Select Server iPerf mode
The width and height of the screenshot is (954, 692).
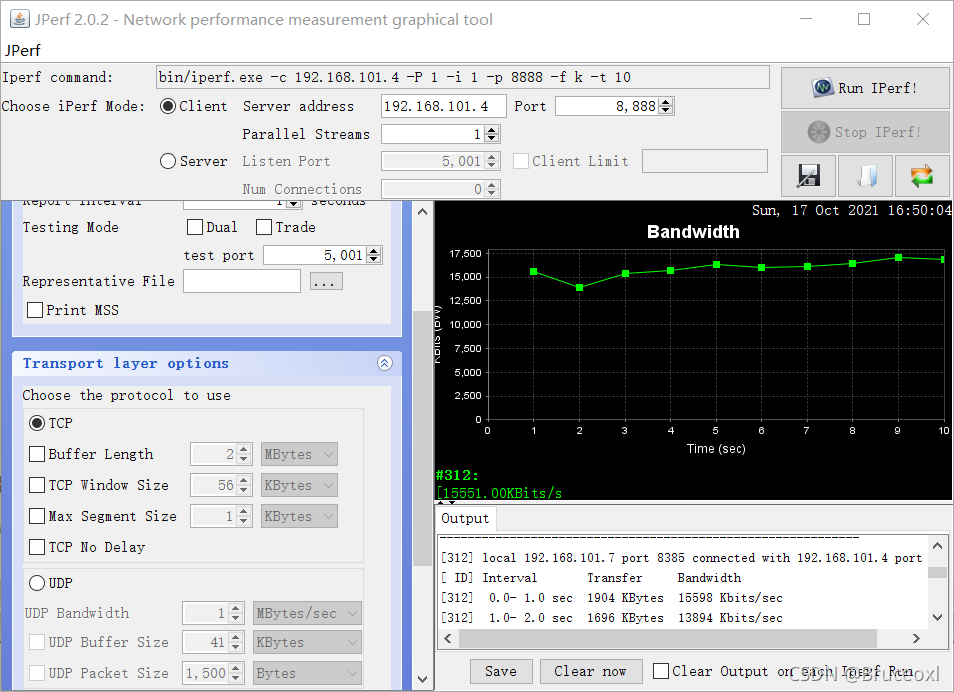168,161
